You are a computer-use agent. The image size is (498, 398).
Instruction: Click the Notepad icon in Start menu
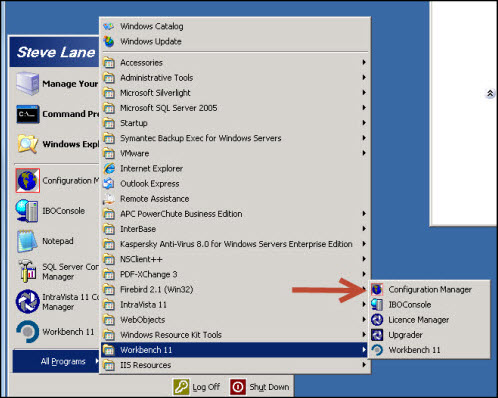click(x=27, y=241)
